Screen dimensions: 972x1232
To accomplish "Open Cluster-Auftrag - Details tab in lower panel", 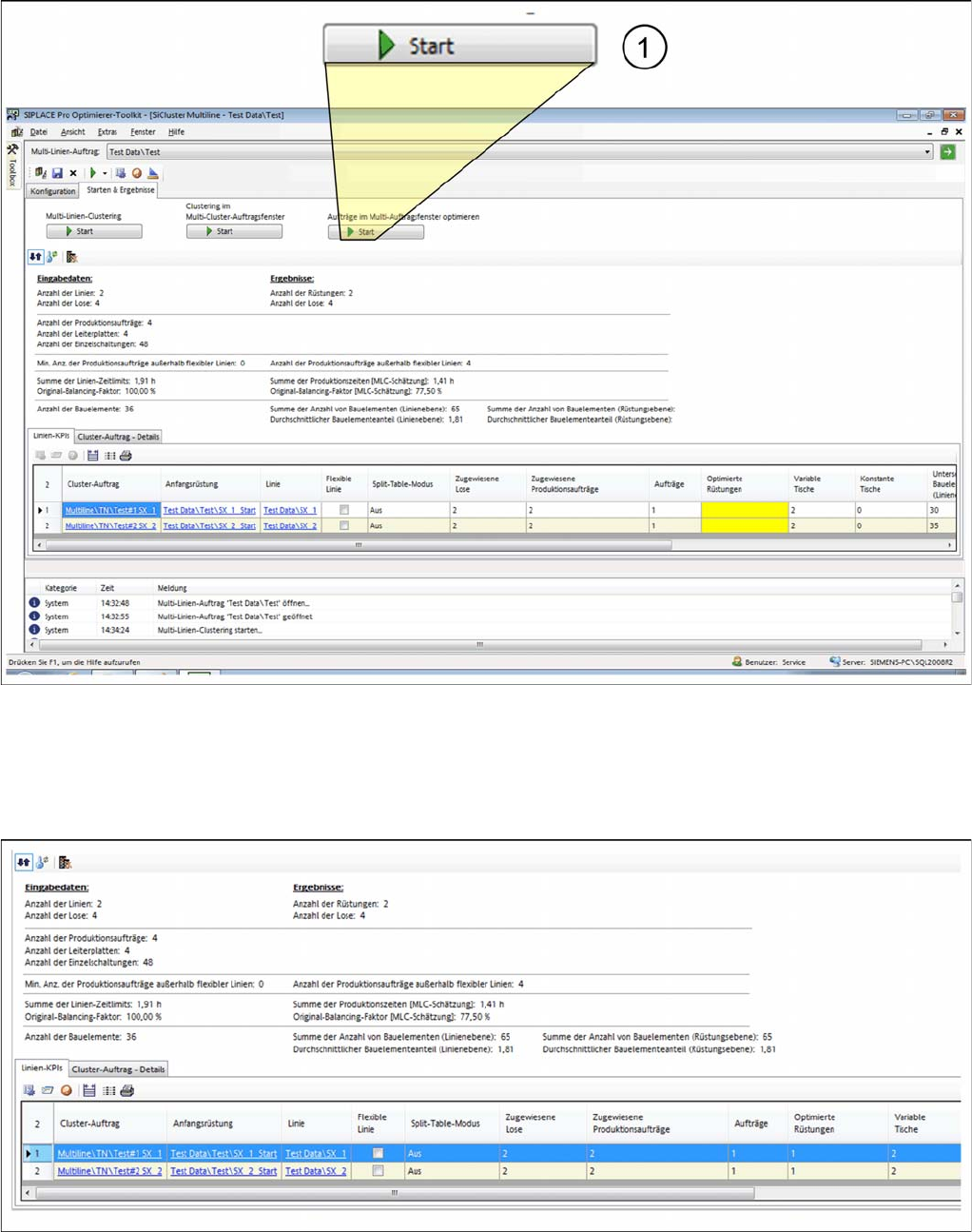I will click(x=119, y=1069).
